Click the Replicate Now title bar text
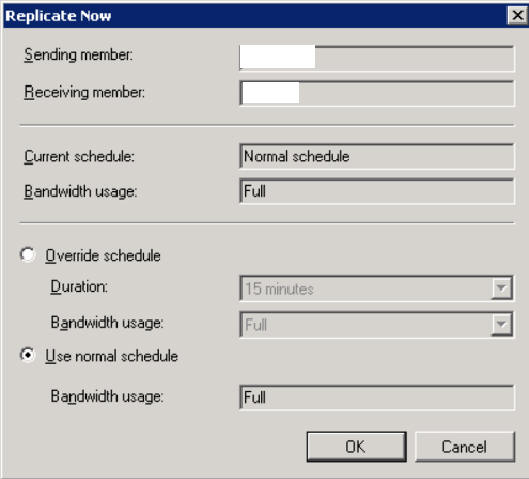This screenshot has width=529, height=479. coord(58,16)
